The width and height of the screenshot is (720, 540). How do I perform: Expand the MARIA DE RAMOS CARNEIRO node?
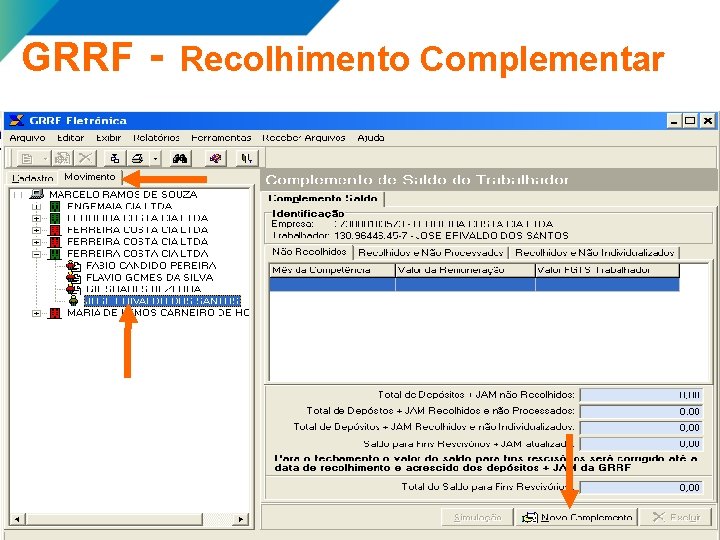36,313
